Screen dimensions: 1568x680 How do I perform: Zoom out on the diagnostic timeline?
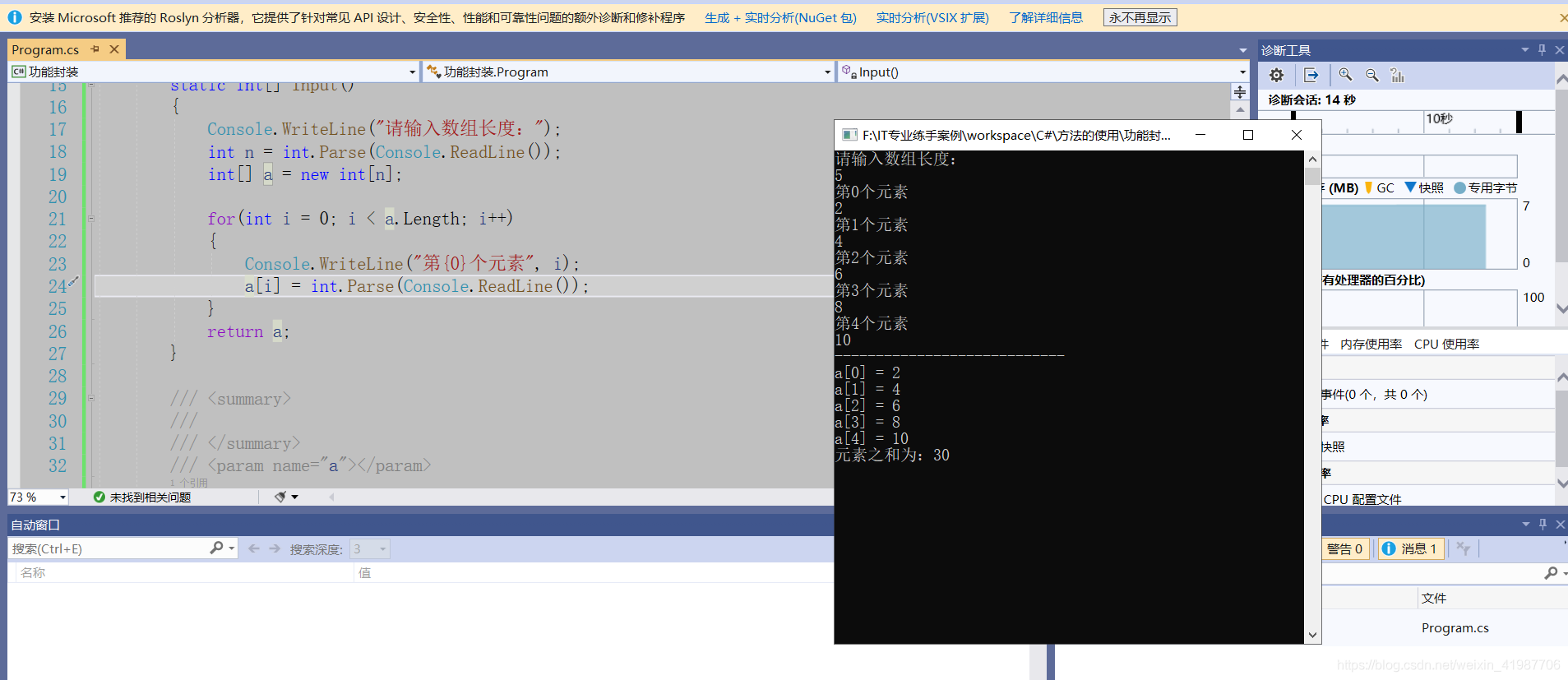pyautogui.click(x=1371, y=76)
